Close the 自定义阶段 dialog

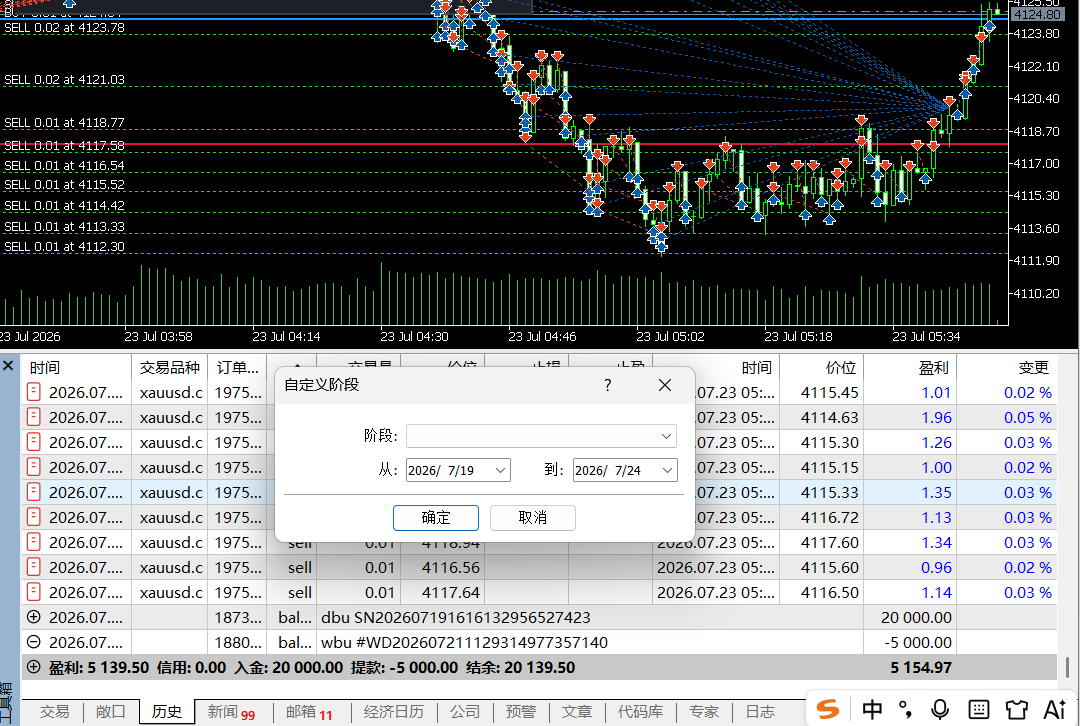tap(665, 385)
